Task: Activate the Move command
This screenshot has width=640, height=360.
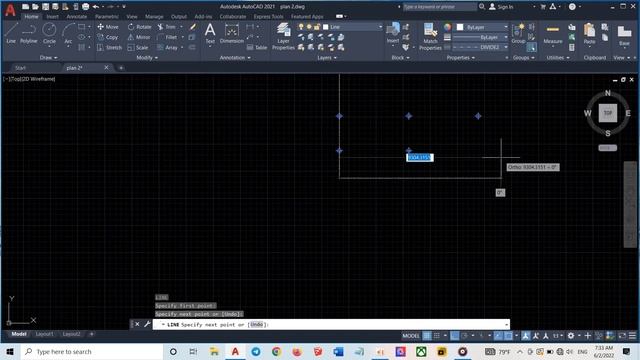Action: [x=108, y=27]
